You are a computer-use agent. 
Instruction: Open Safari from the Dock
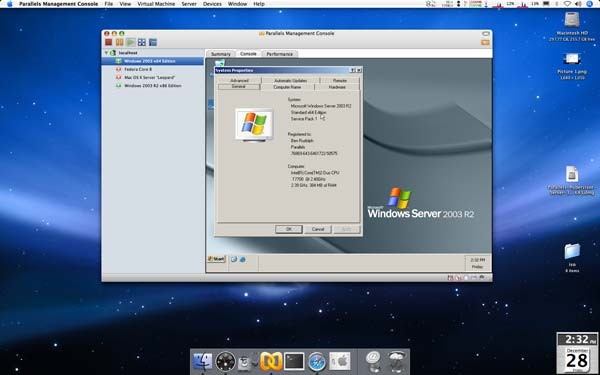[317, 362]
